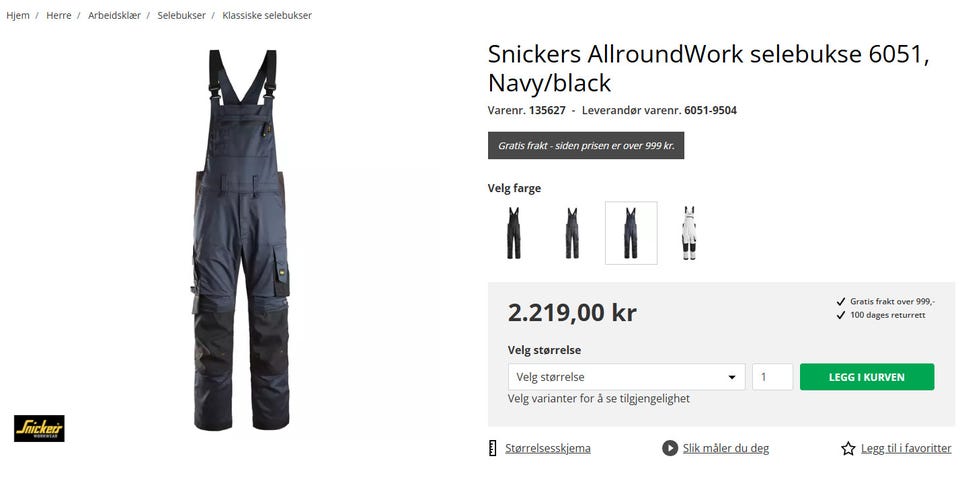Select the white overalls color variant

click(x=689, y=233)
